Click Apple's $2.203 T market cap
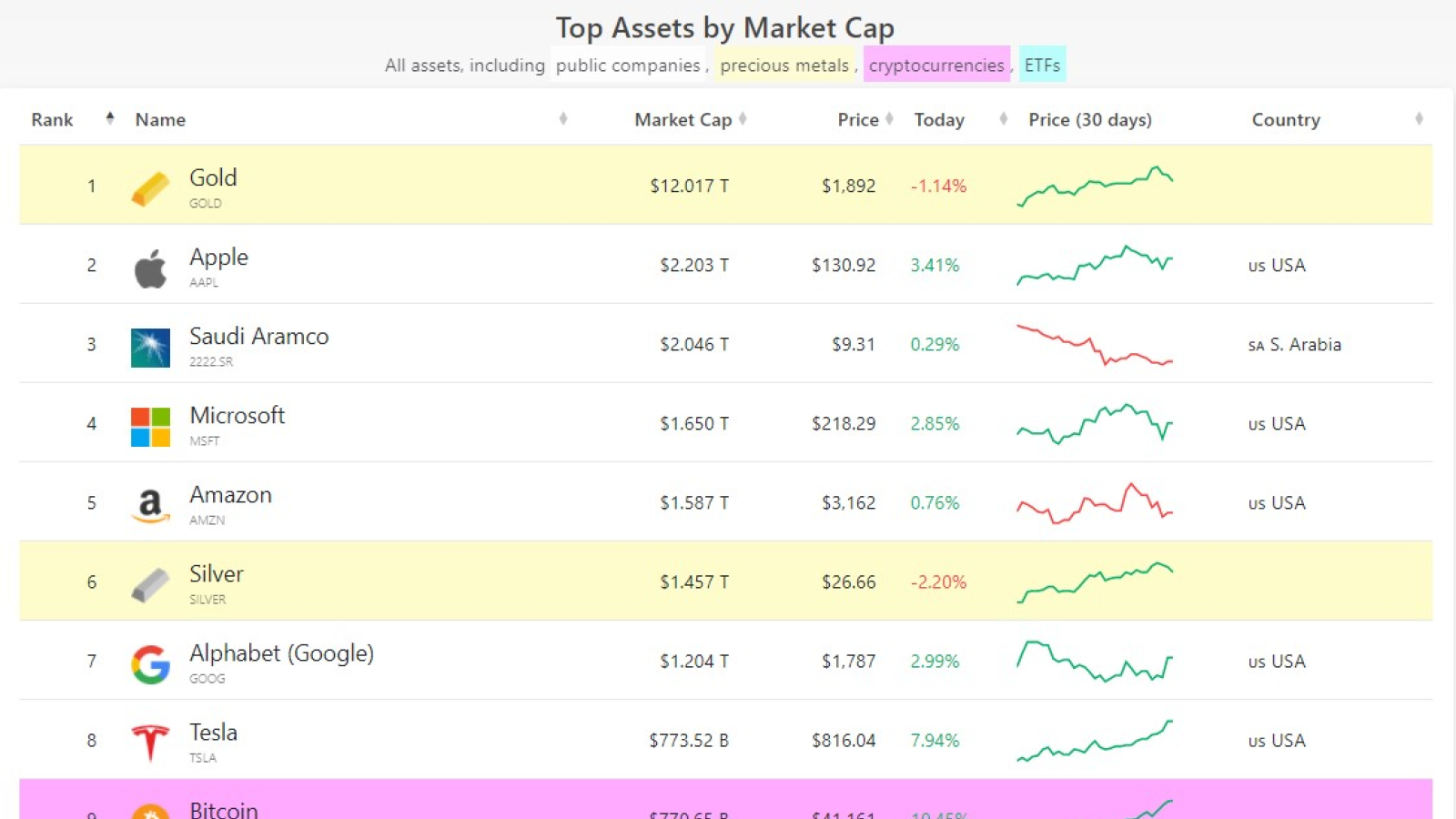This screenshot has height=819, width=1456. click(x=694, y=265)
